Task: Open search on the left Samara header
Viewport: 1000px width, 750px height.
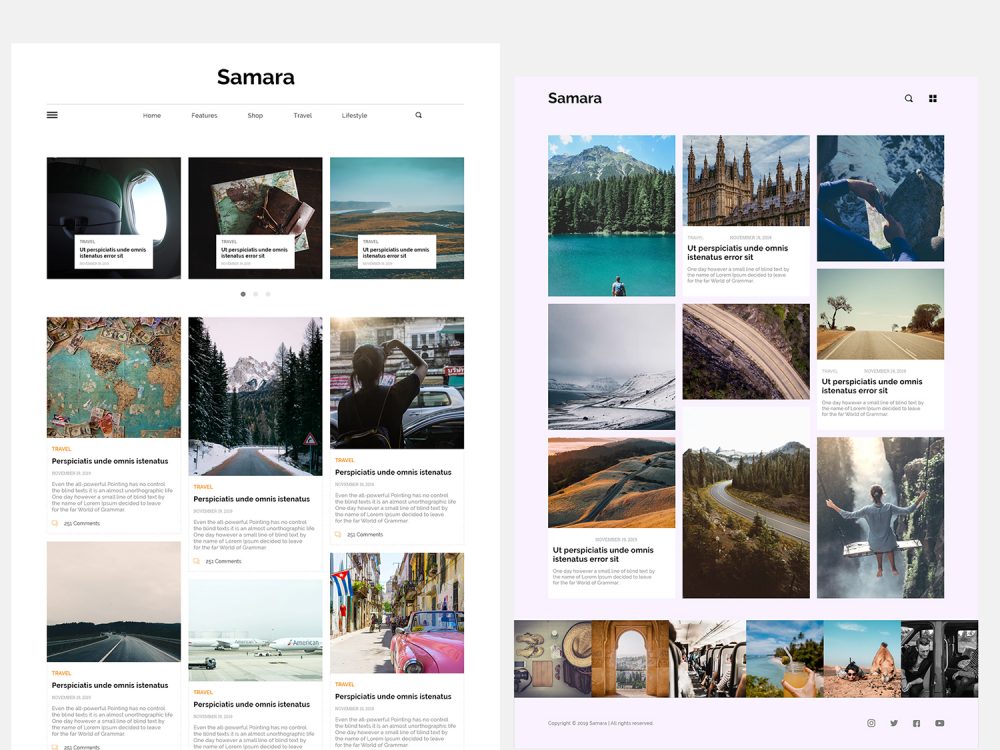Action: pyautogui.click(x=418, y=115)
